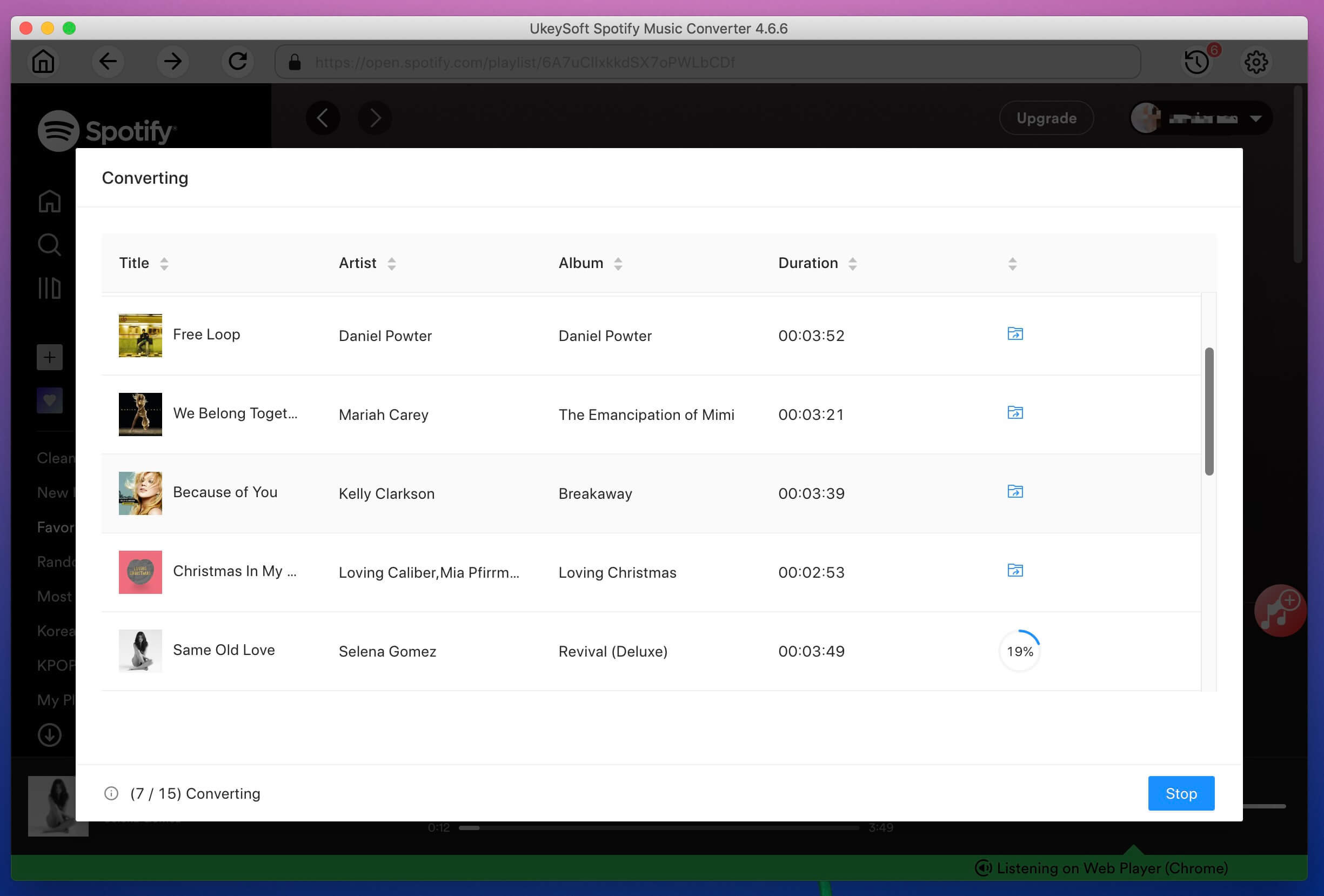Click the navigation back arrow button
Image resolution: width=1324 pixels, height=896 pixels.
[x=107, y=62]
